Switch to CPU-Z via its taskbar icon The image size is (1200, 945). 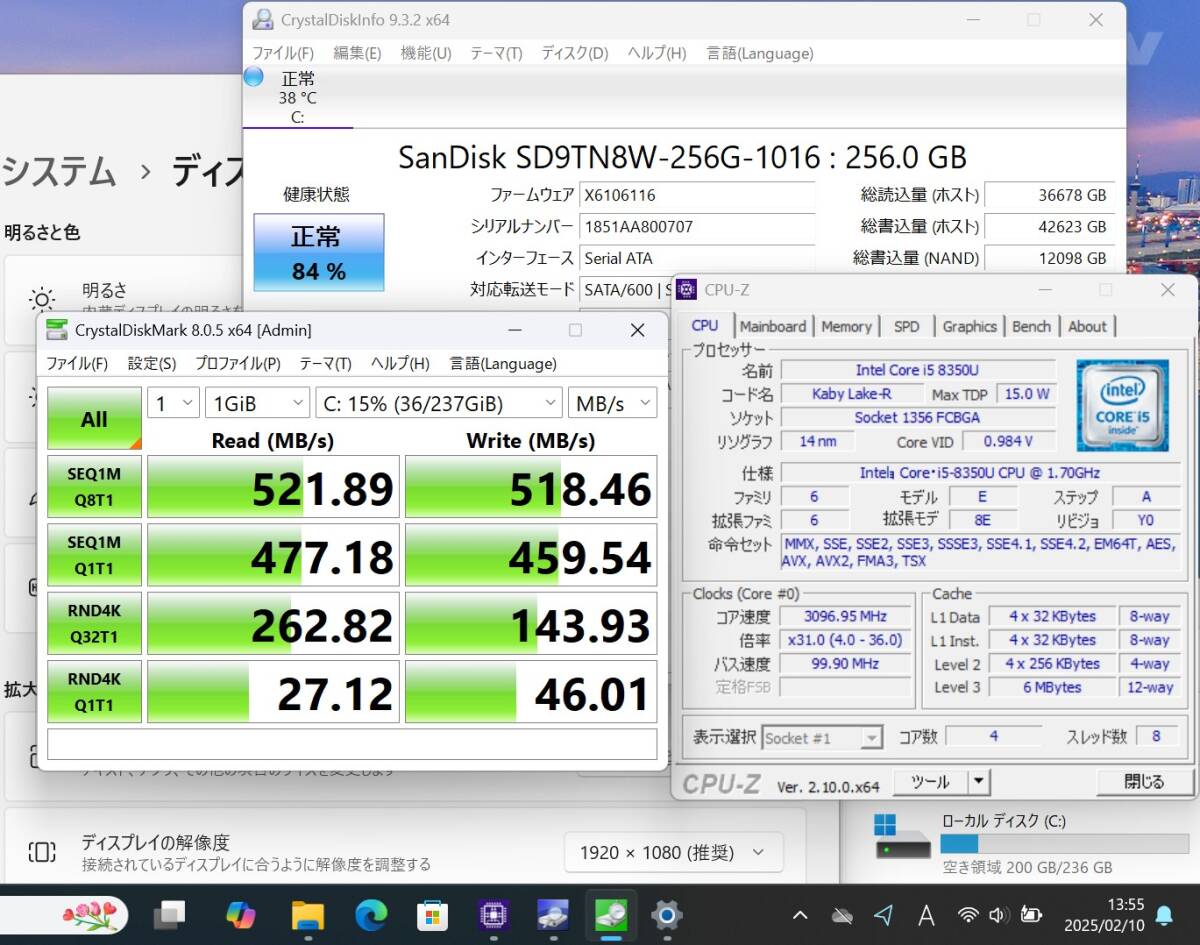[493, 914]
